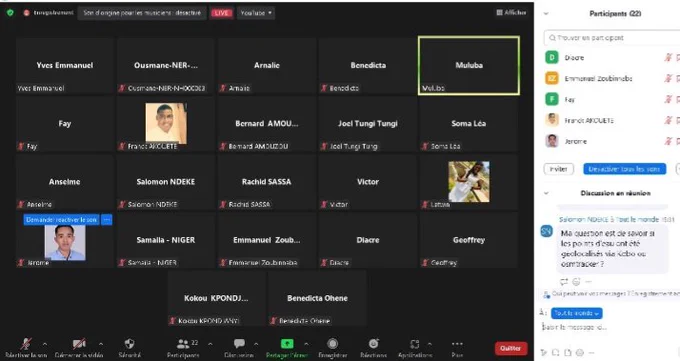This screenshot has height=361, width=680.
Task: Collapse the Discussion en réunion panel chevron
Action: point(546,193)
